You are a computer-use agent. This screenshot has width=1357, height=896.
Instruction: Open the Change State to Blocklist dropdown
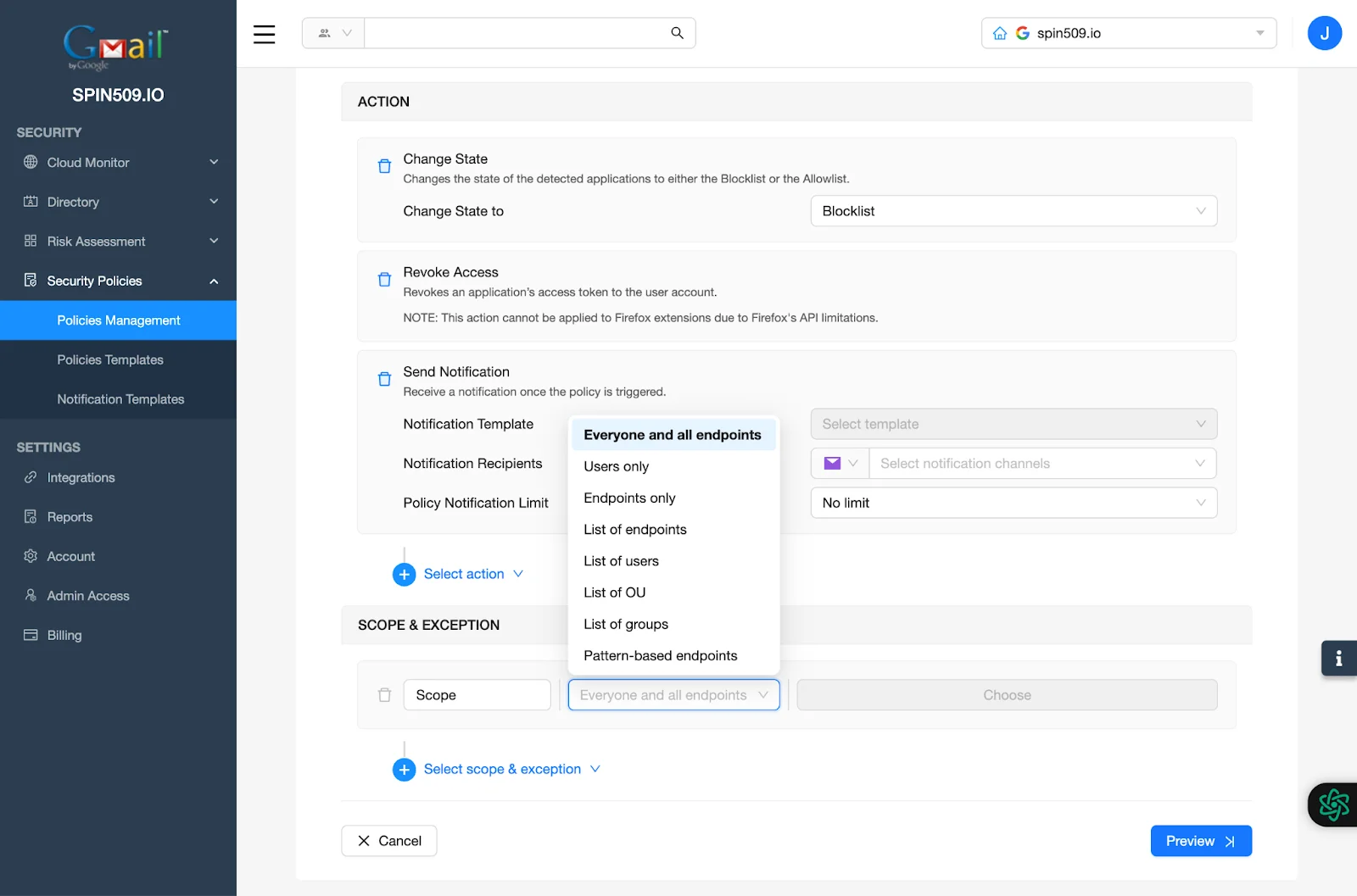click(x=1013, y=210)
